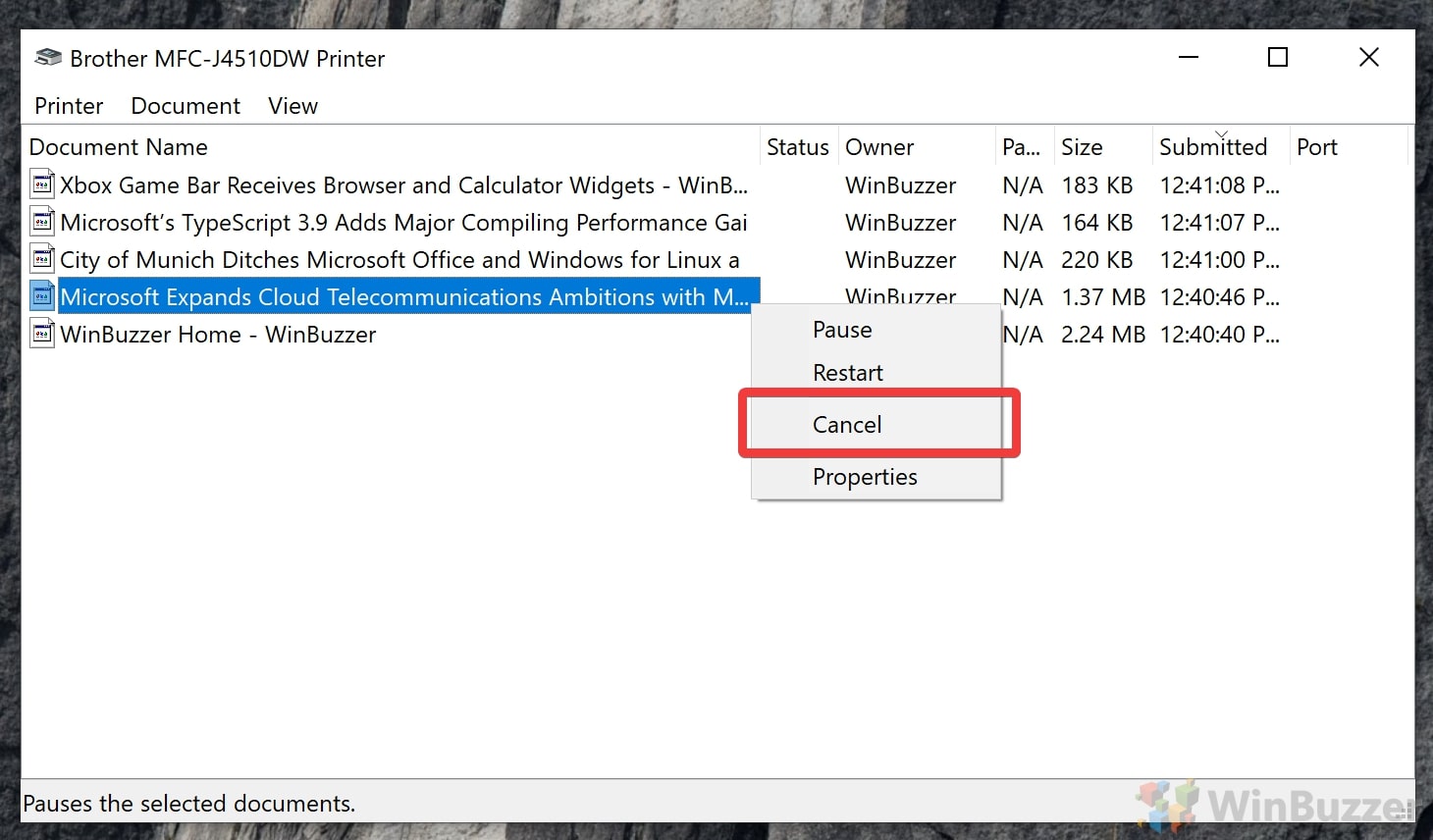The height and width of the screenshot is (840, 1433).
Task: Sort by Pages column header
Action: [1025, 147]
